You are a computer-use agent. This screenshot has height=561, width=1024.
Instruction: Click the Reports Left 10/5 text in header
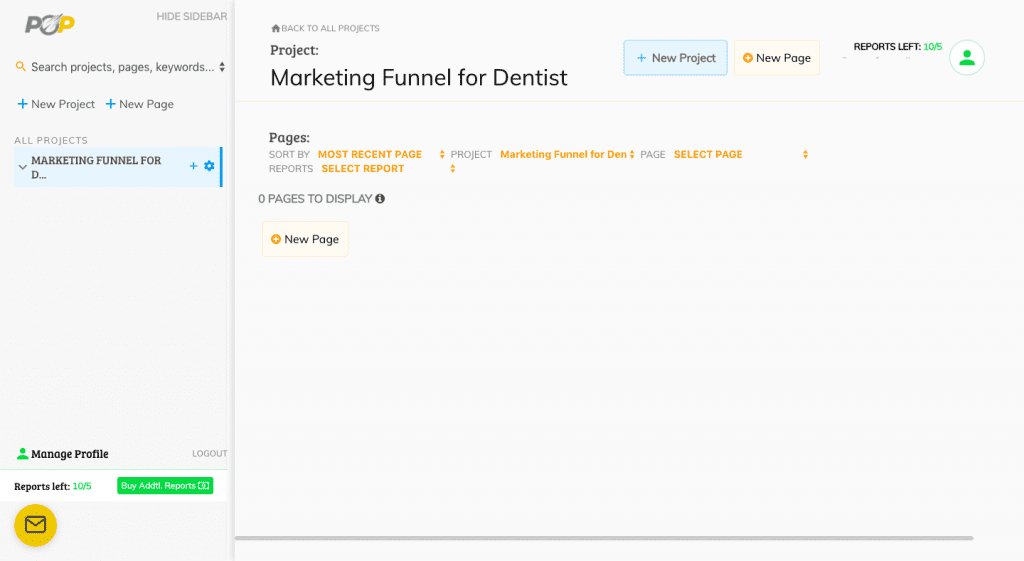click(897, 46)
